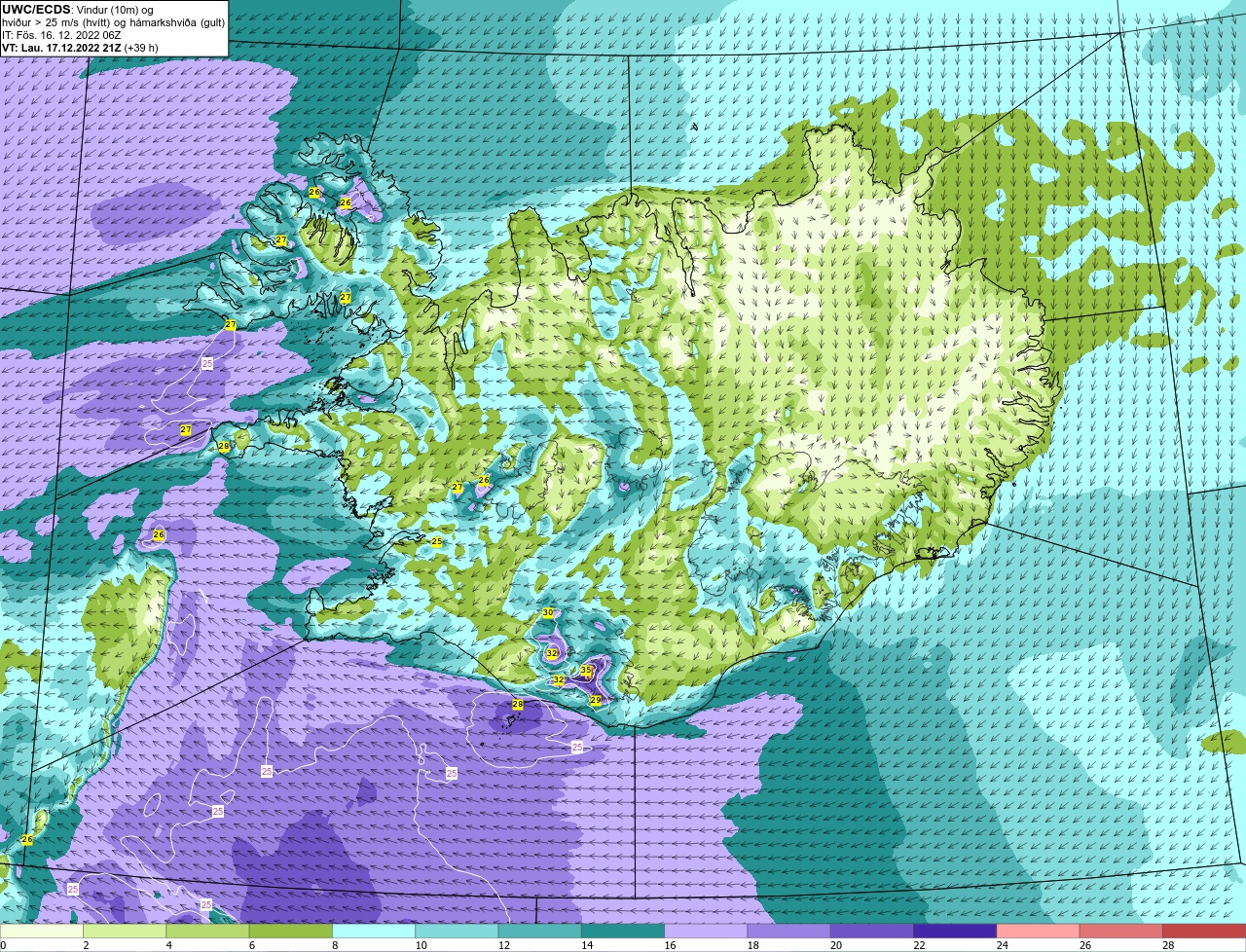Click the 0–2 m/s palest yellow legend swatch
Image resolution: width=1246 pixels, height=952 pixels.
(42, 932)
